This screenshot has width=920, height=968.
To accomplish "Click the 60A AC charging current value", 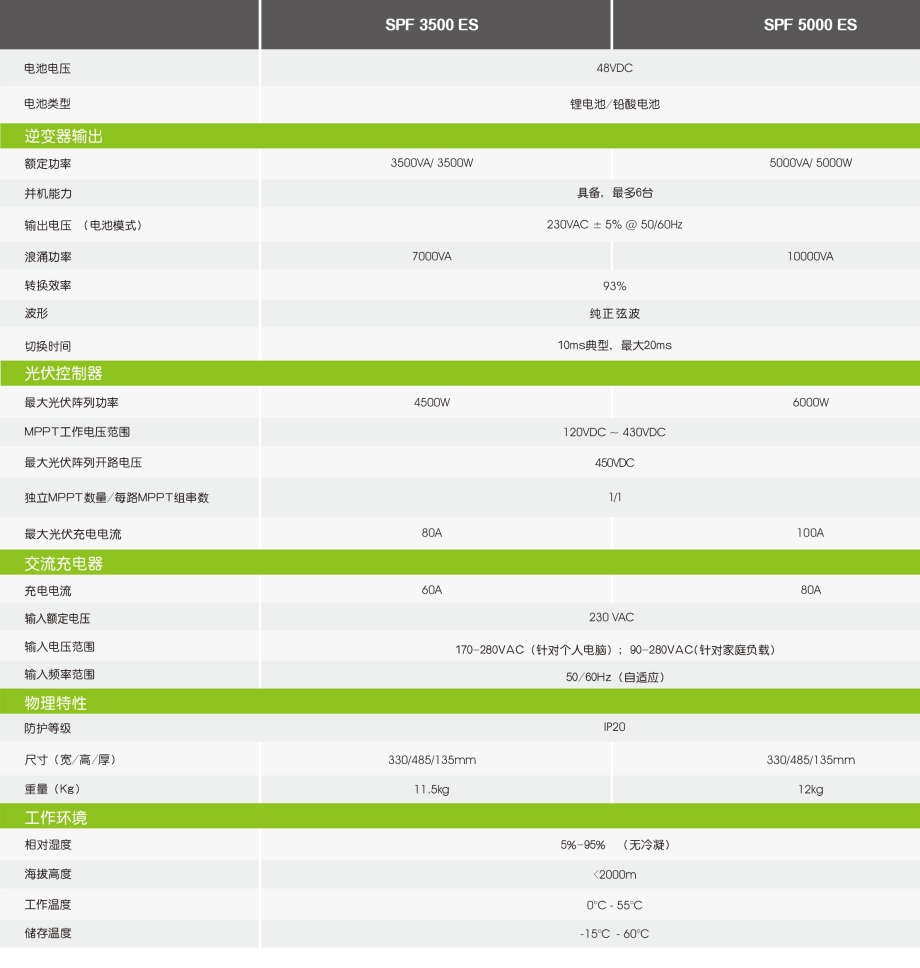I will pos(432,590).
